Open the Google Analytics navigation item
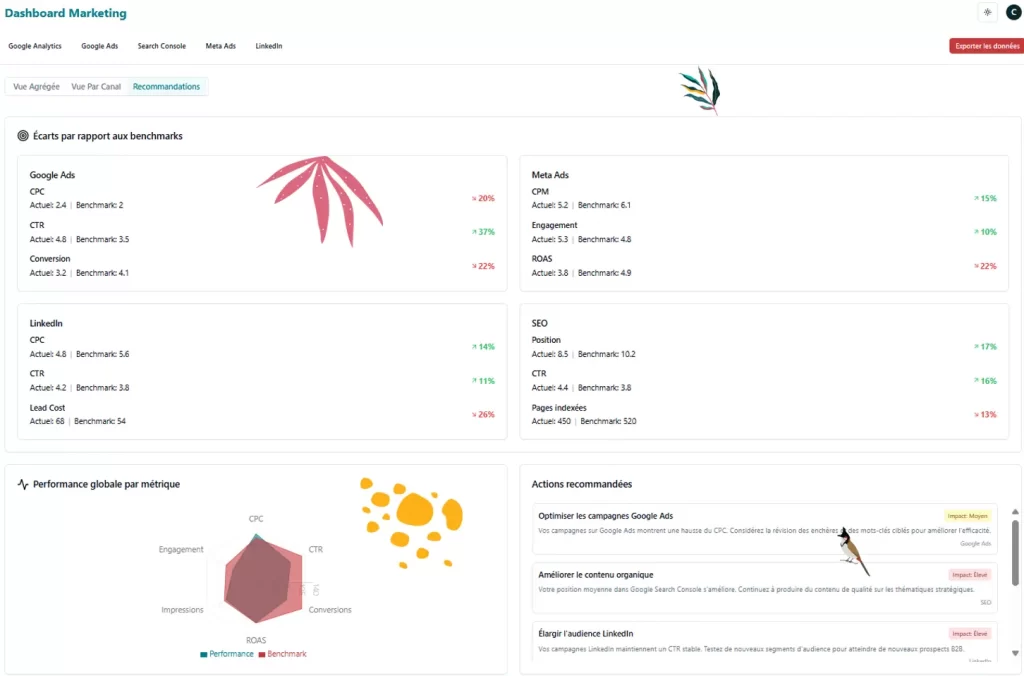Image resolution: width=1024 pixels, height=676 pixels. pyautogui.click(x=35, y=46)
